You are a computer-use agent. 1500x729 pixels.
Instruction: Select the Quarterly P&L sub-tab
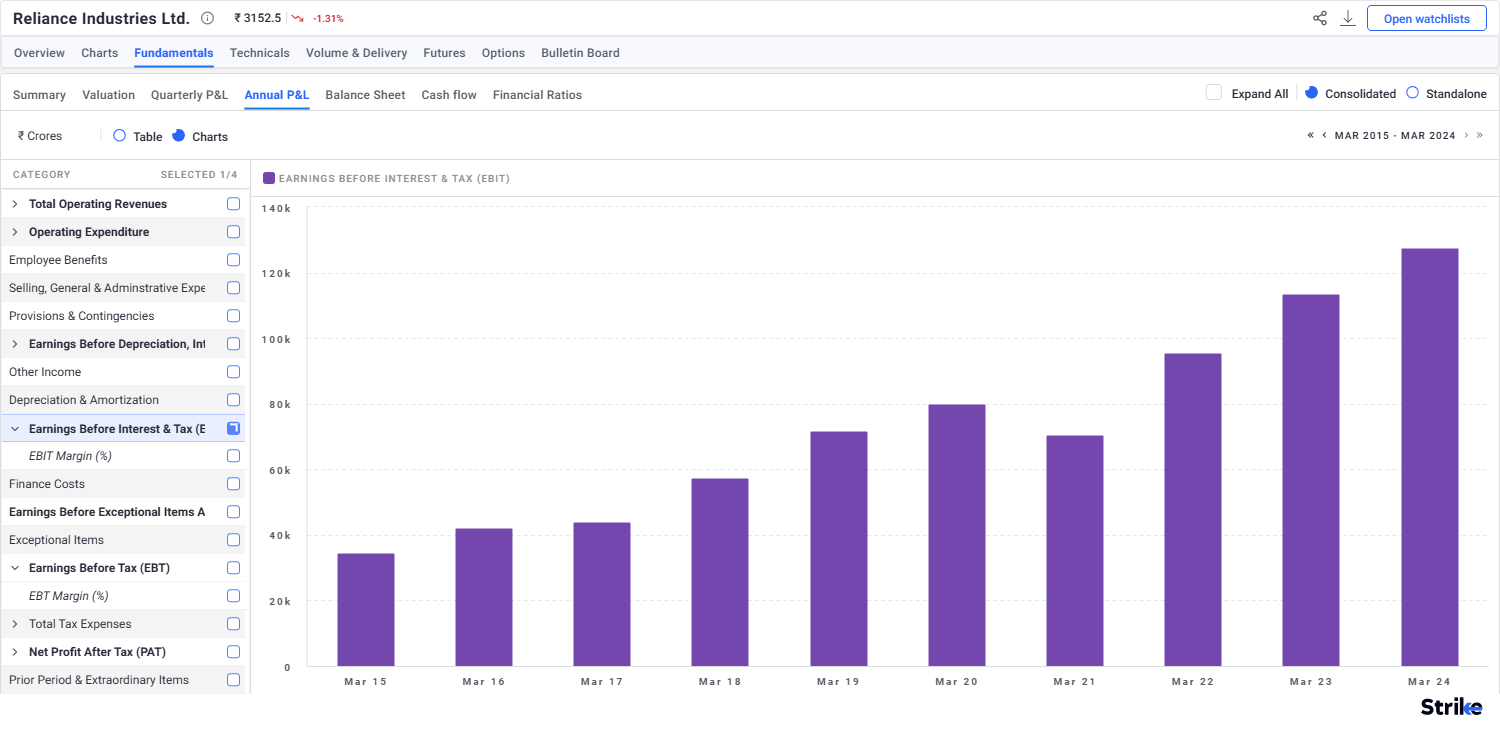point(189,95)
